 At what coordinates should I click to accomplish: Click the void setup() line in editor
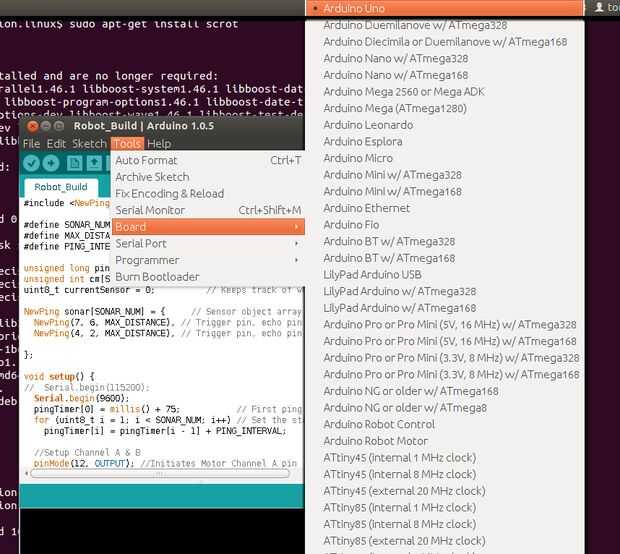coord(59,376)
